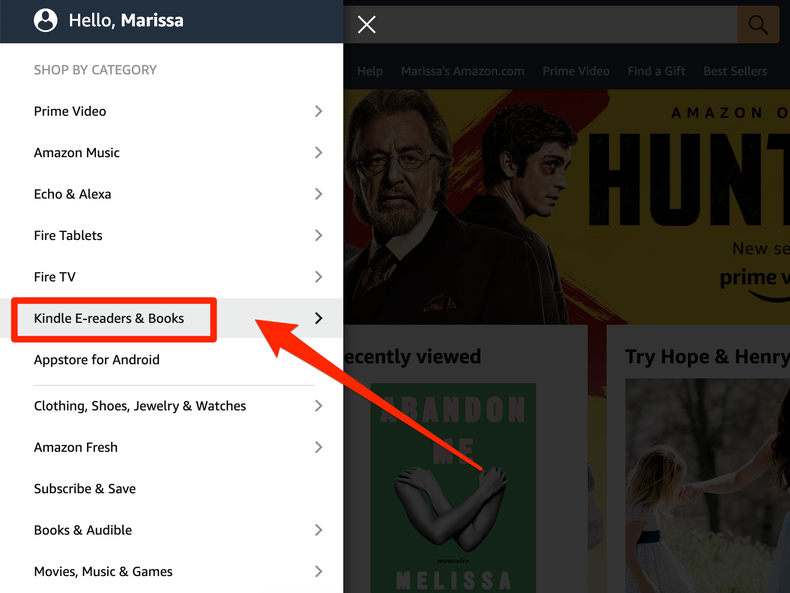This screenshot has width=790, height=593.
Task: Open the Fire Tablets arrow
Action: 318,235
